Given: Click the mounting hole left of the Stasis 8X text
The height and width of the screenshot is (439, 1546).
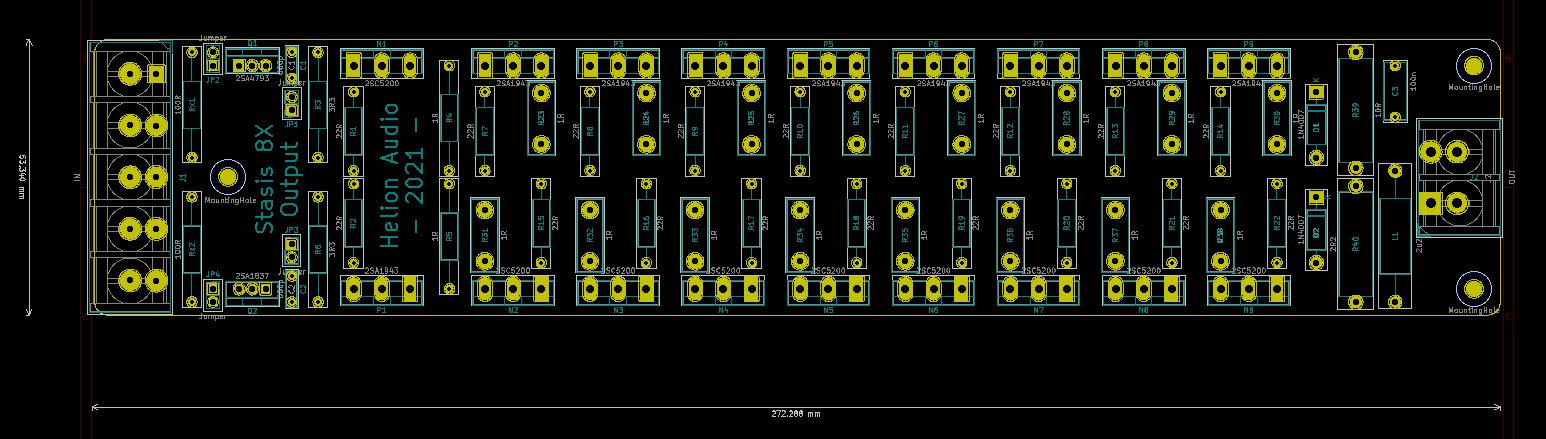Looking at the screenshot, I should (227, 178).
